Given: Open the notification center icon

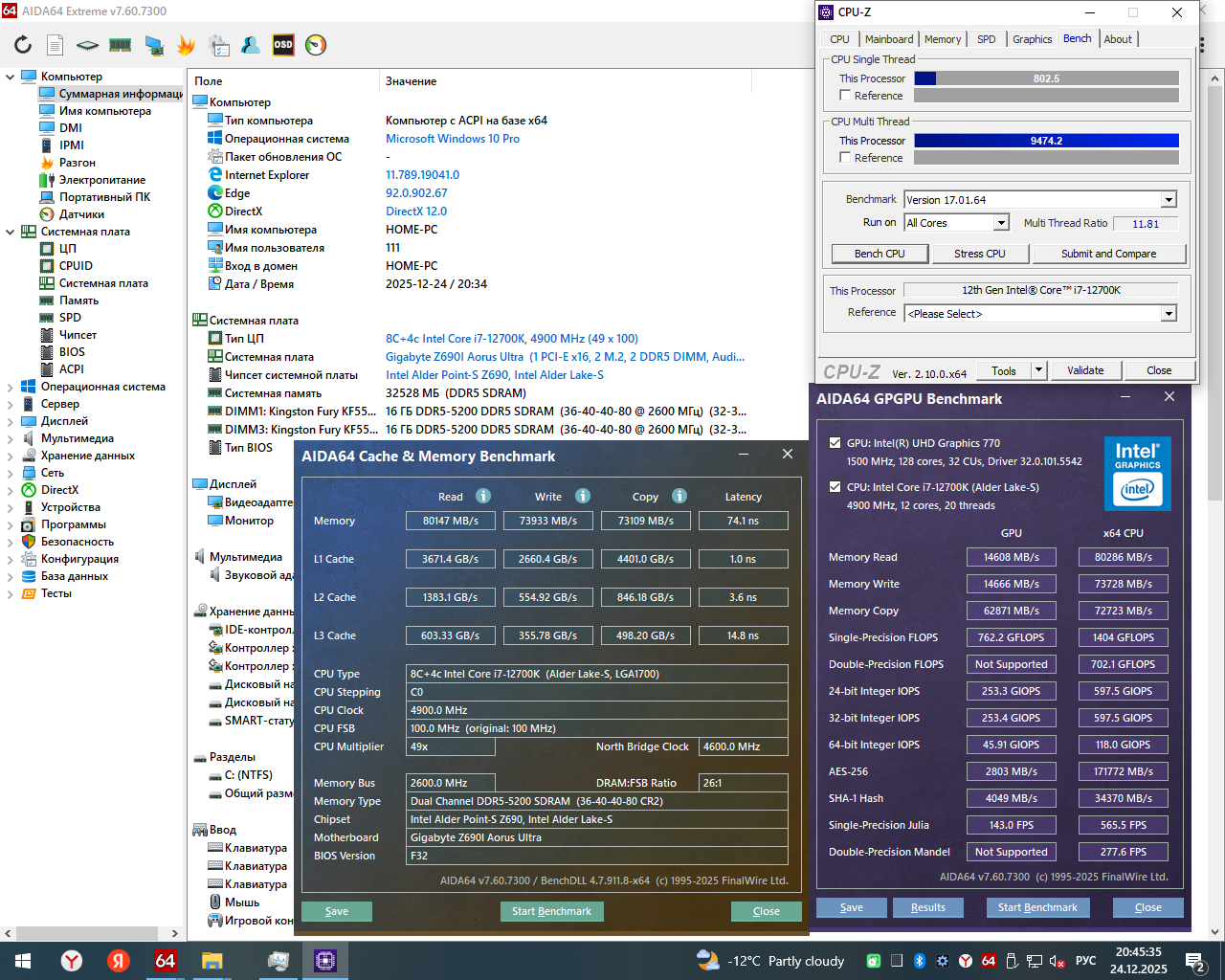Looking at the screenshot, I should click(x=1194, y=961).
